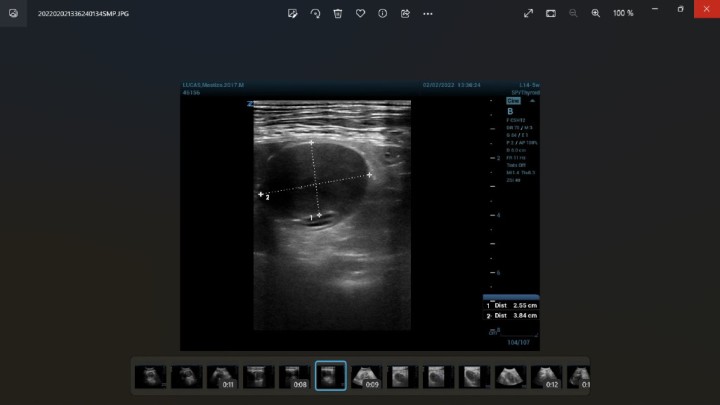Screen dimensions: 720x405
Task: Click the fit-to-window icon
Action: [551, 13]
